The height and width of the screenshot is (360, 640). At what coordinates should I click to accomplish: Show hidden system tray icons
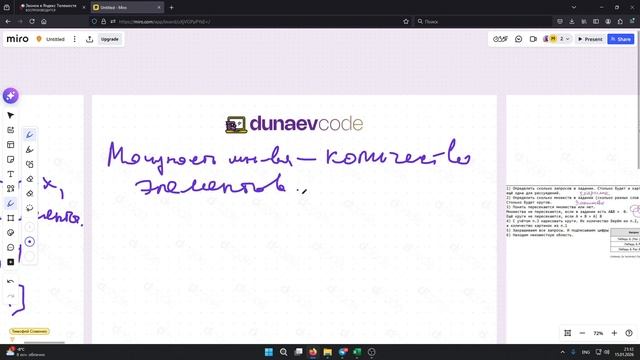pos(563,352)
